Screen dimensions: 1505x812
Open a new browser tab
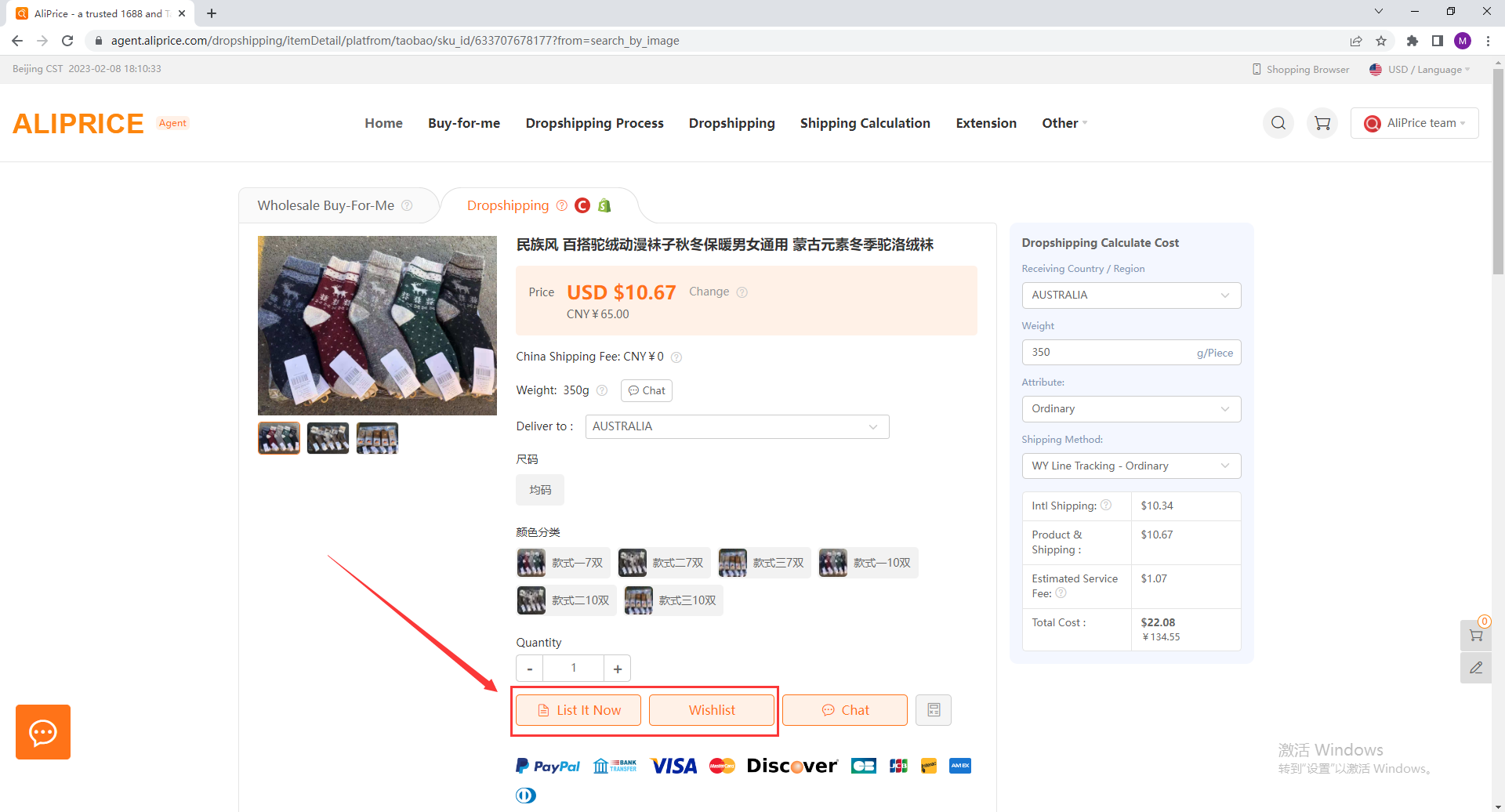[x=212, y=13]
